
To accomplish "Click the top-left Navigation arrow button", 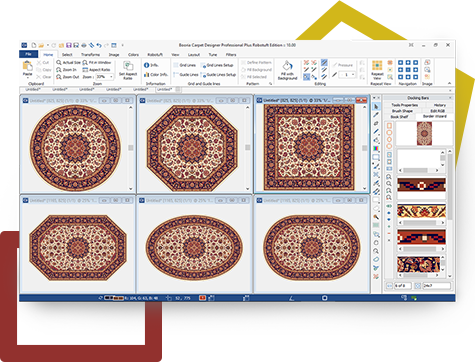I will 401,62.
